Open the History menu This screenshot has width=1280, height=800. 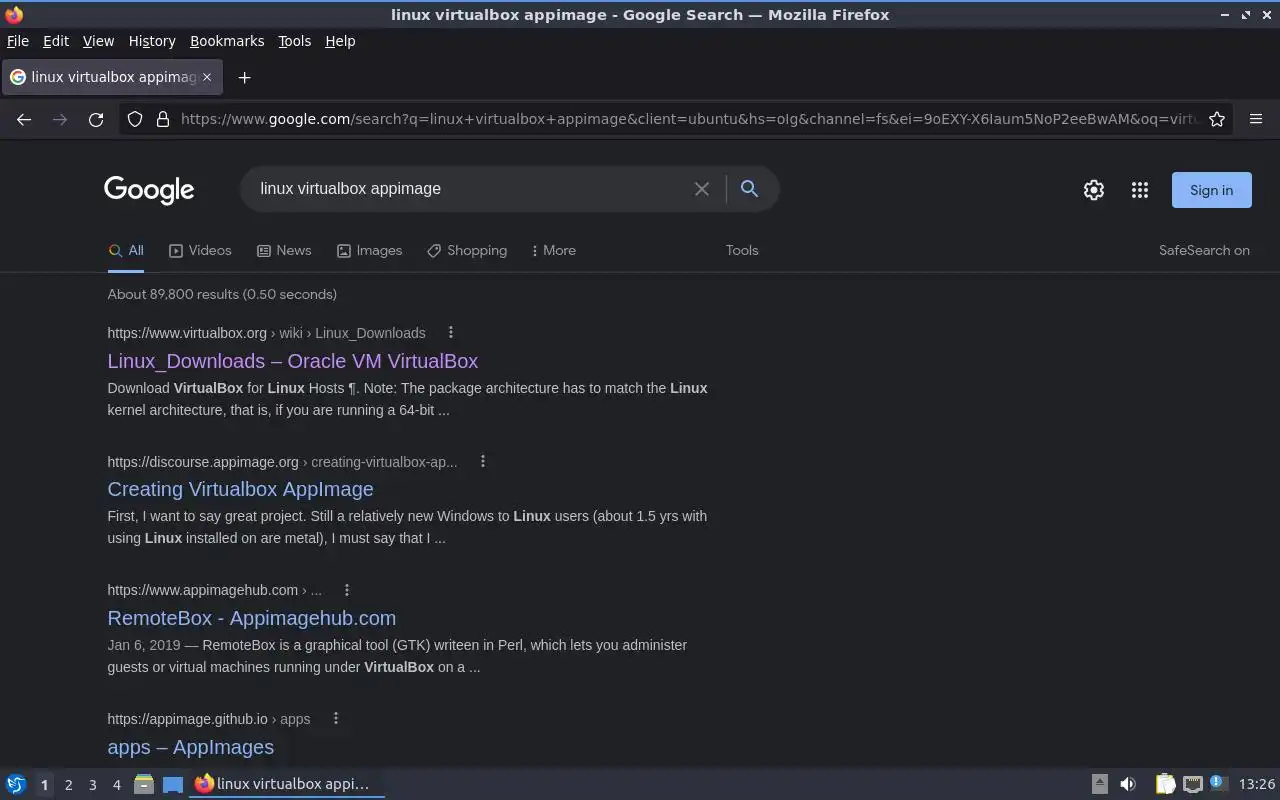click(x=152, y=41)
